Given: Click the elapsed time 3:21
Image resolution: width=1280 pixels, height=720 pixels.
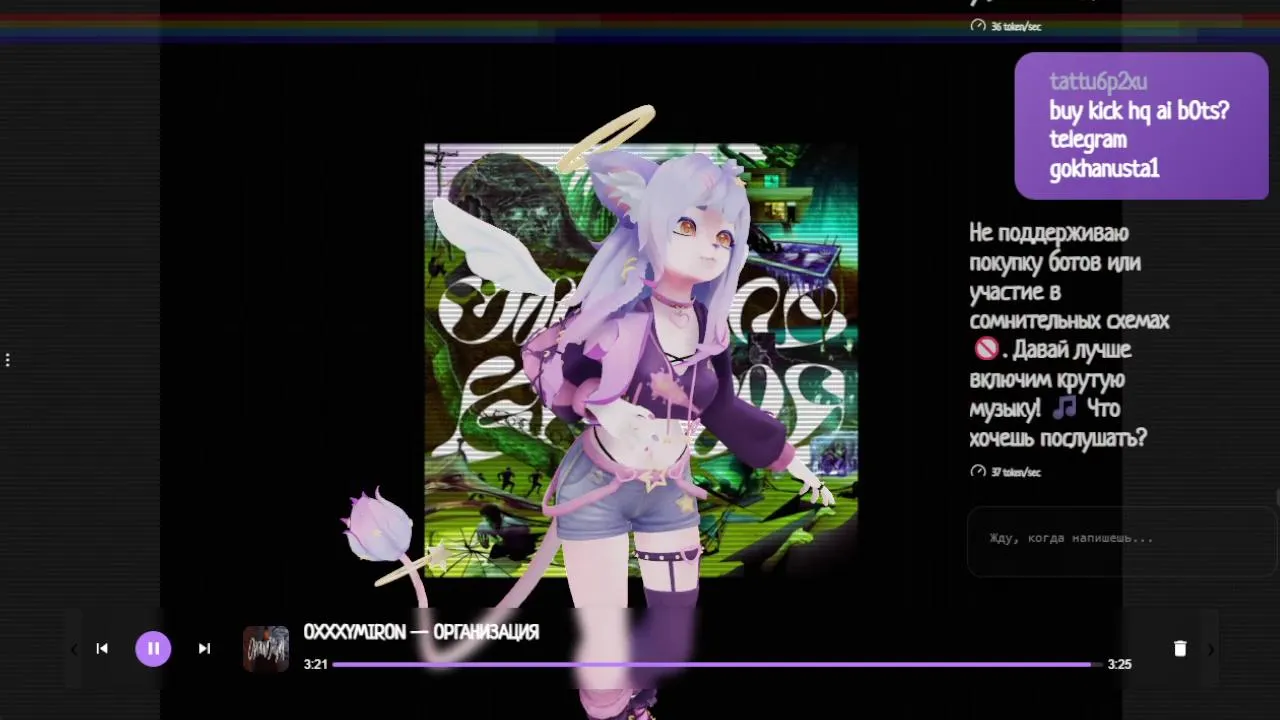Looking at the screenshot, I should 316,664.
